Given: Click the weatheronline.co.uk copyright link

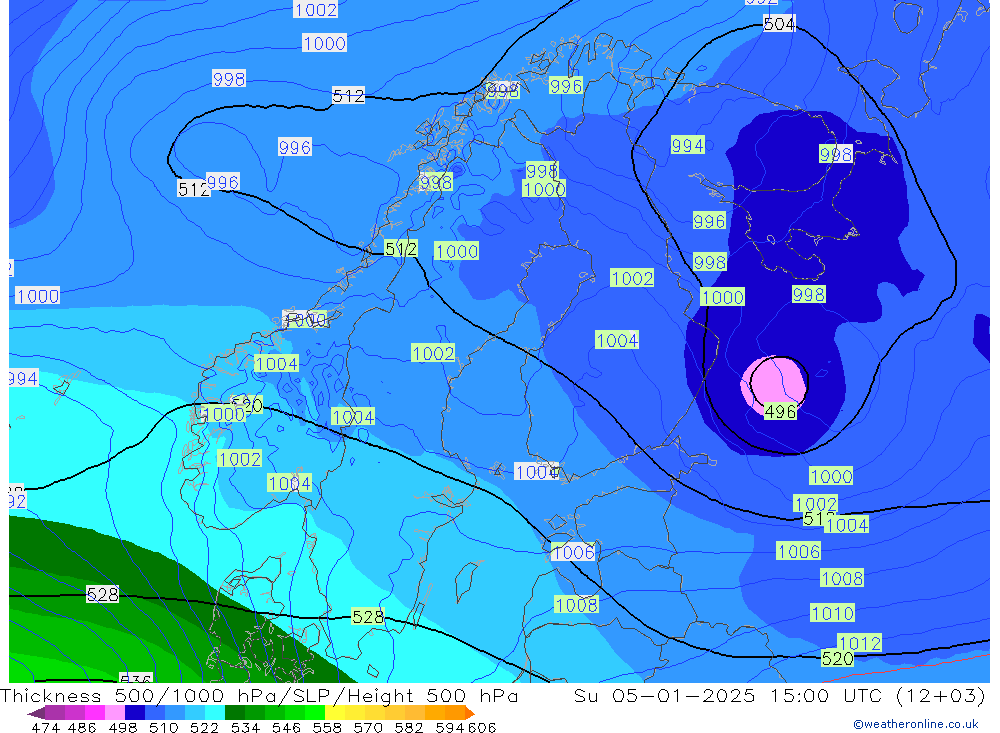Looking at the screenshot, I should coord(915,724).
